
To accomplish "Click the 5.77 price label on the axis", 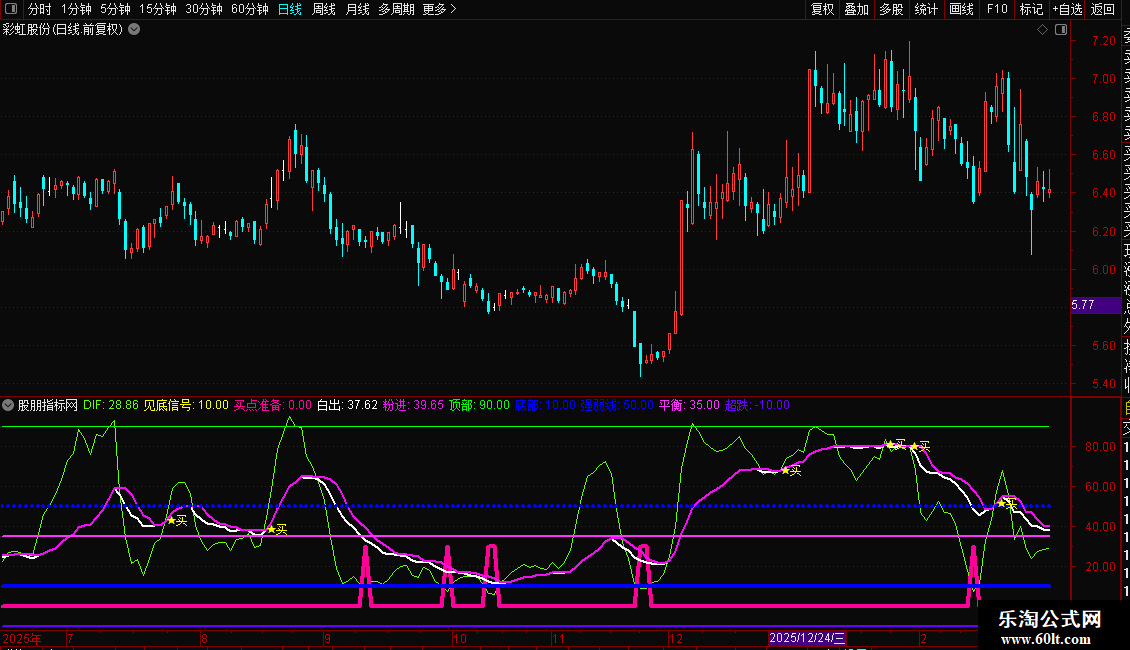I will [x=1082, y=304].
